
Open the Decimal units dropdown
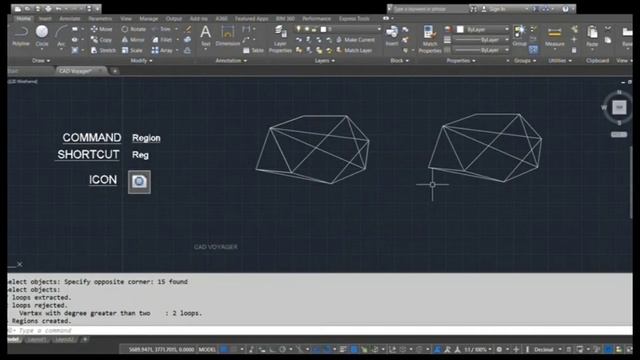[x=560, y=349]
